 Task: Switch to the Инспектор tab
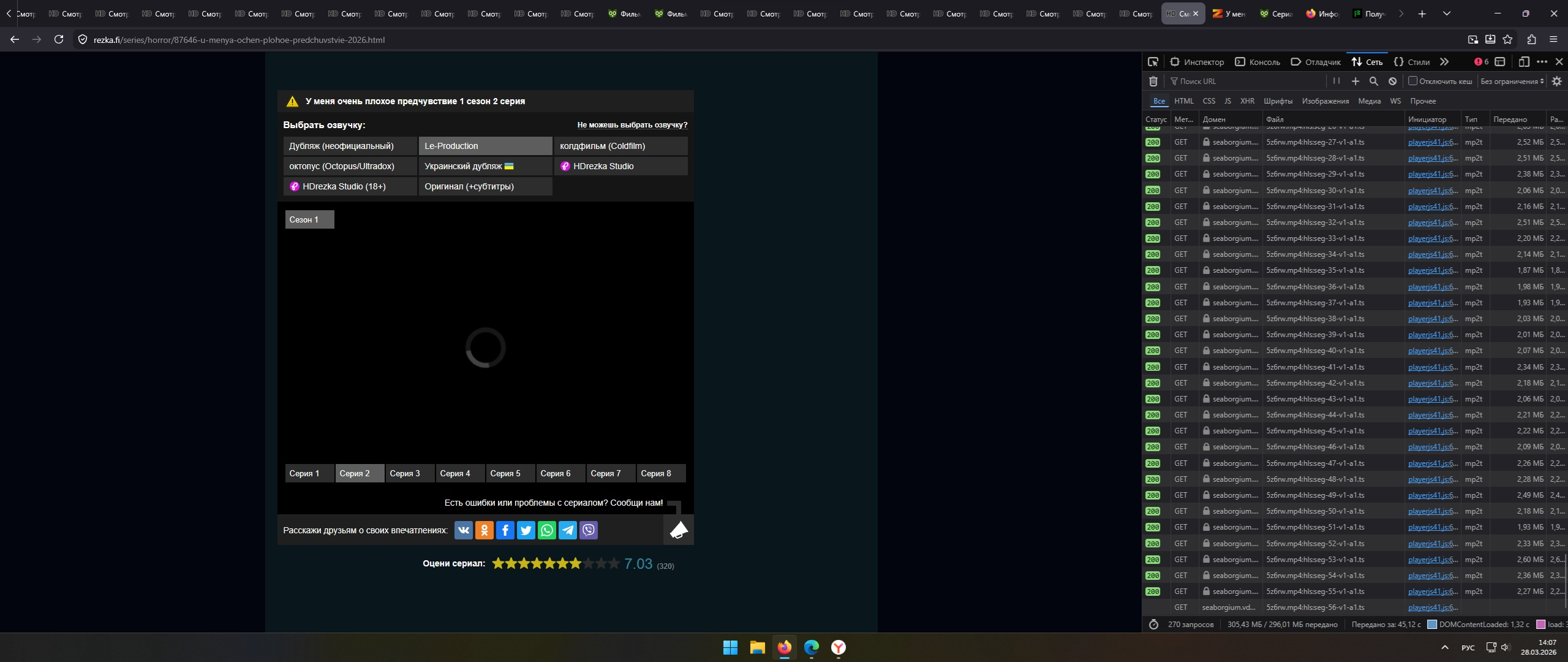click(1197, 62)
